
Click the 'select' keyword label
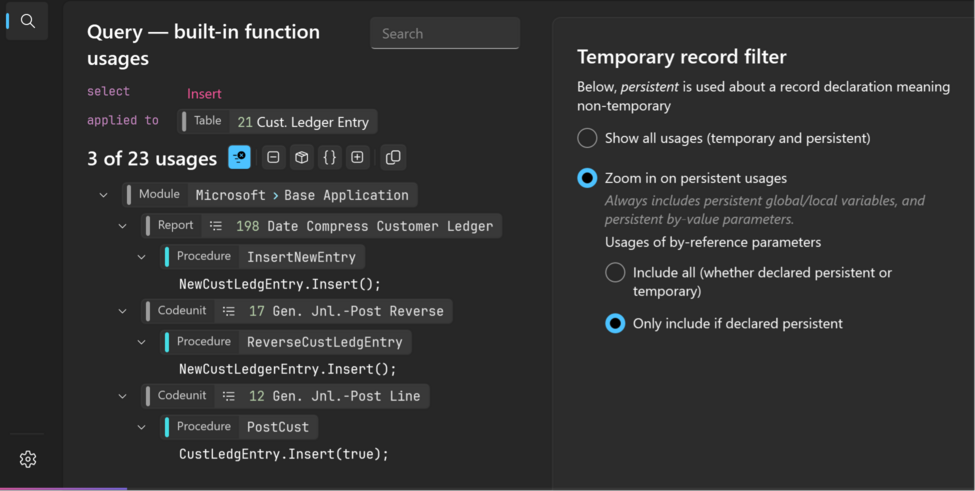pyautogui.click(x=108, y=91)
